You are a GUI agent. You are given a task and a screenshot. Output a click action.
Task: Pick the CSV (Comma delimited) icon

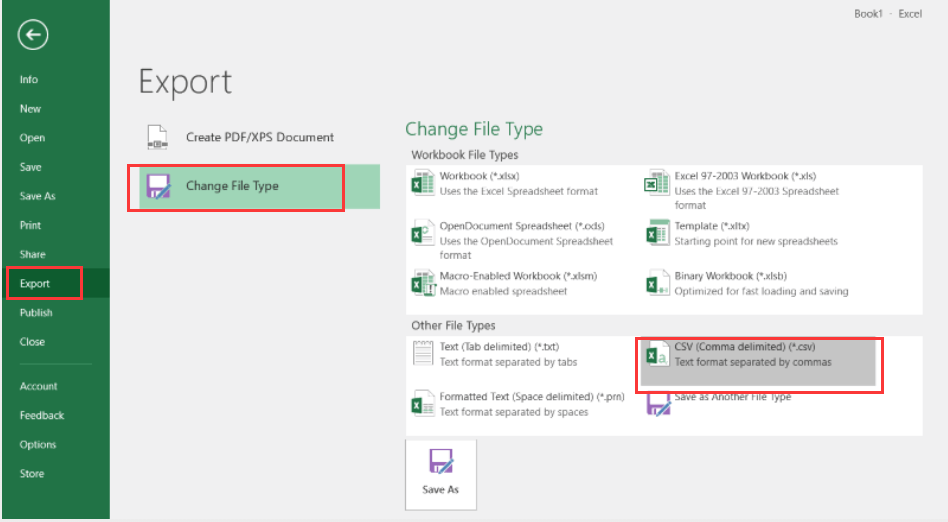(656, 355)
